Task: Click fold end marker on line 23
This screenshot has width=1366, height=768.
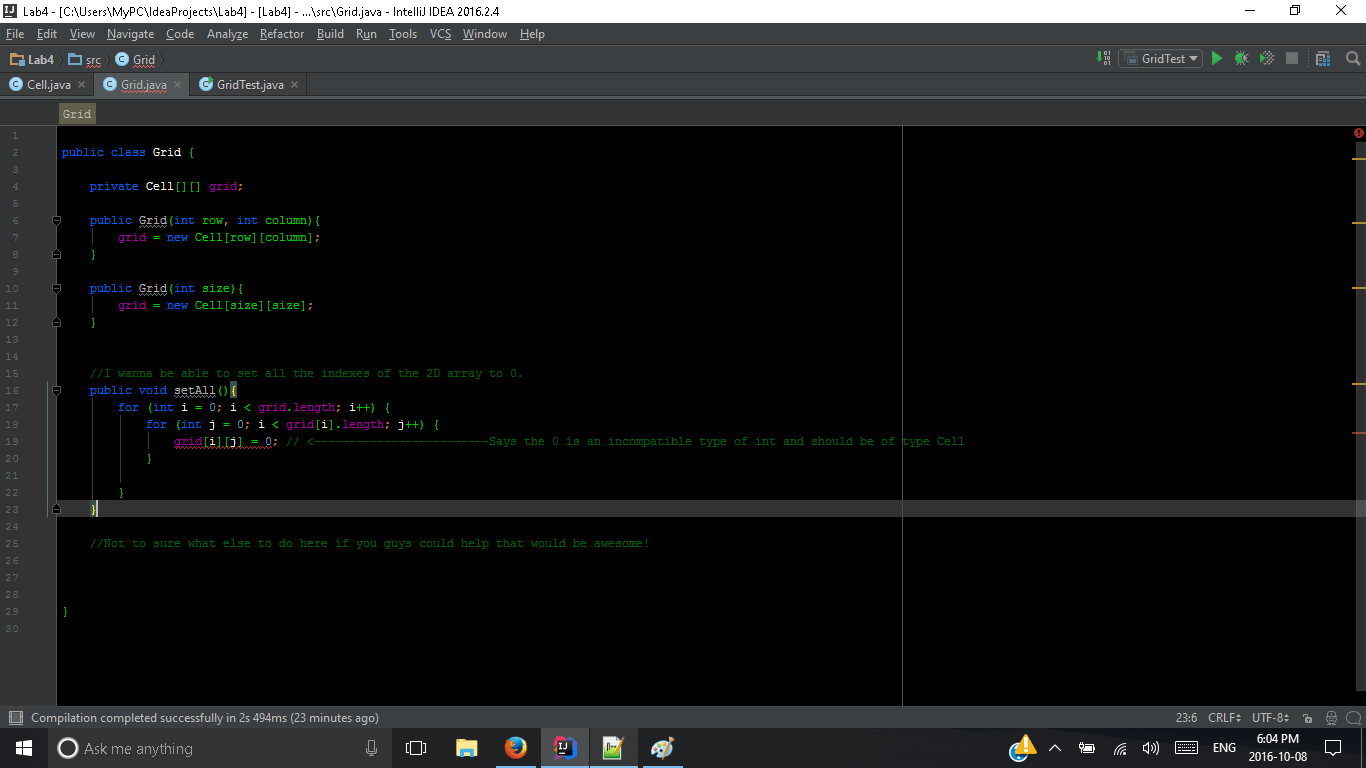Action: (56, 509)
